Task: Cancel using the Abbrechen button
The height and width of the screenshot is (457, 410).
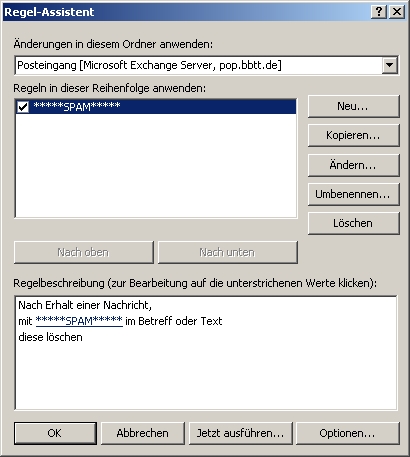Action: (143, 433)
